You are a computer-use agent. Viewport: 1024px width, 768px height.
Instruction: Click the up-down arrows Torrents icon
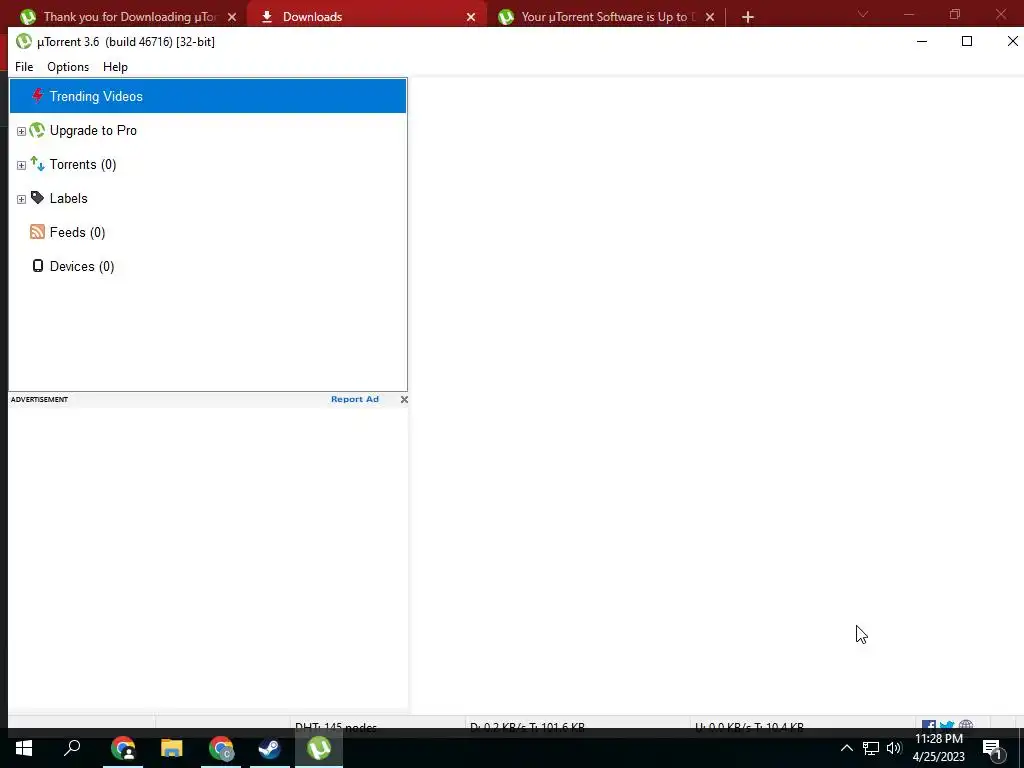pos(37,164)
